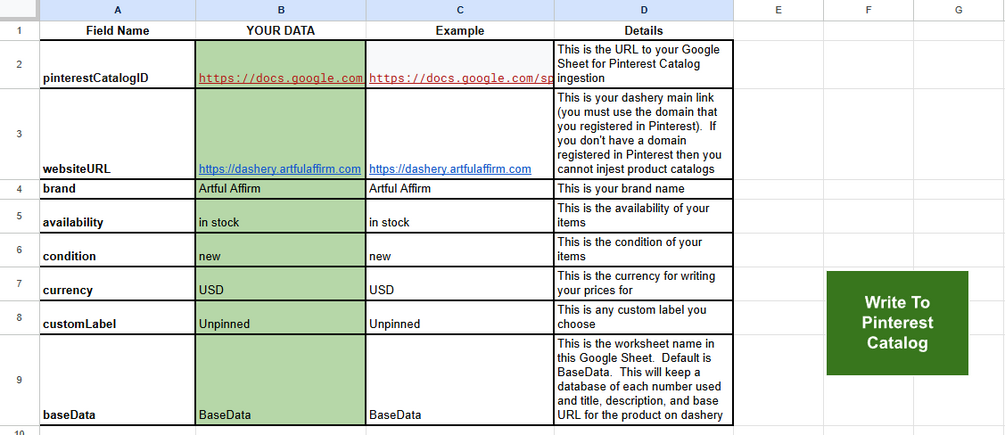Select 'This is your brand name' cell
This screenshot has width=1005, height=435.
644,189
